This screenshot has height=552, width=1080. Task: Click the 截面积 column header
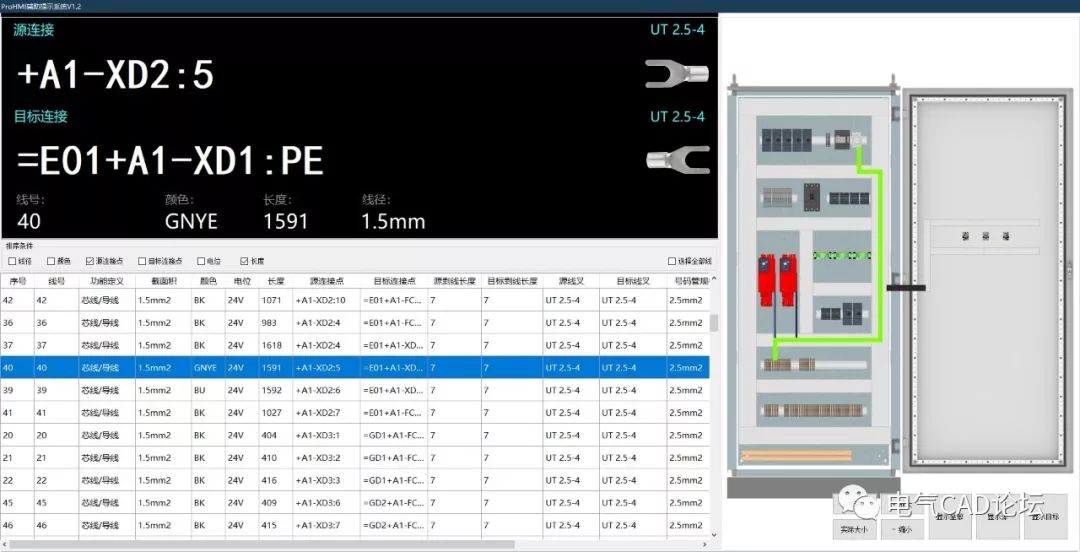coord(163,281)
